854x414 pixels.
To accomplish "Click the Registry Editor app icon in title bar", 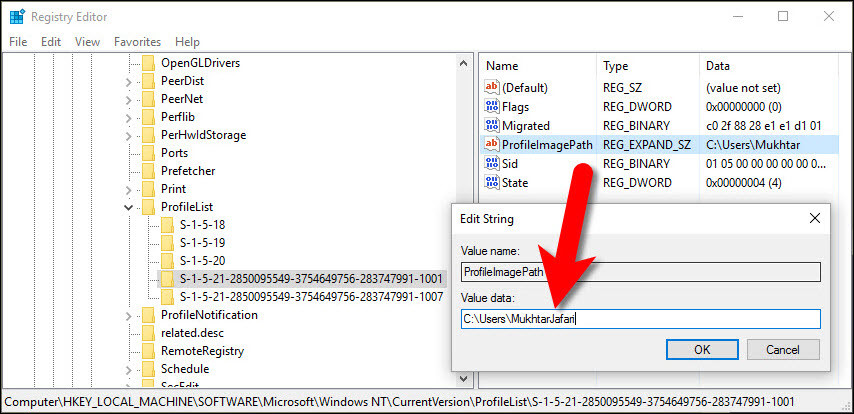I will point(17,16).
